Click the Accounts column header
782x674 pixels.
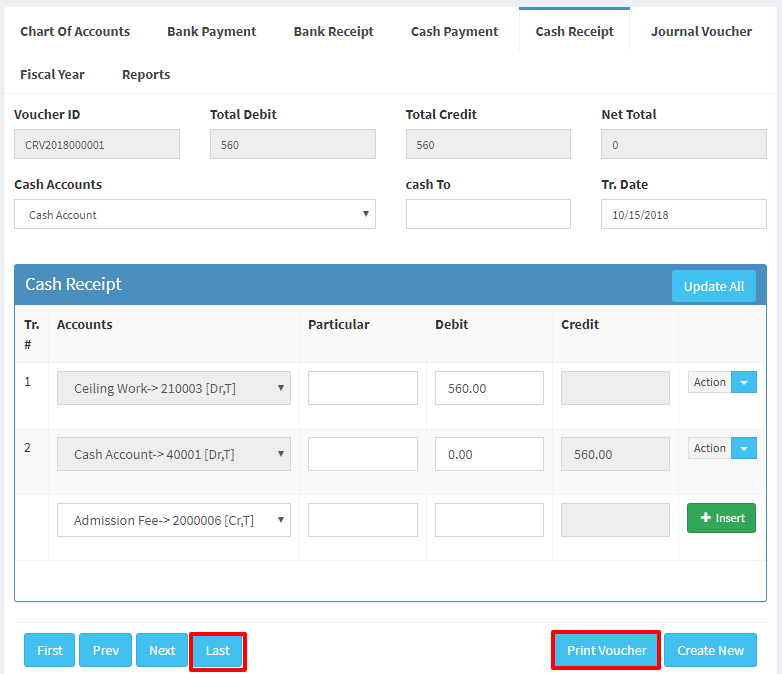(85, 324)
